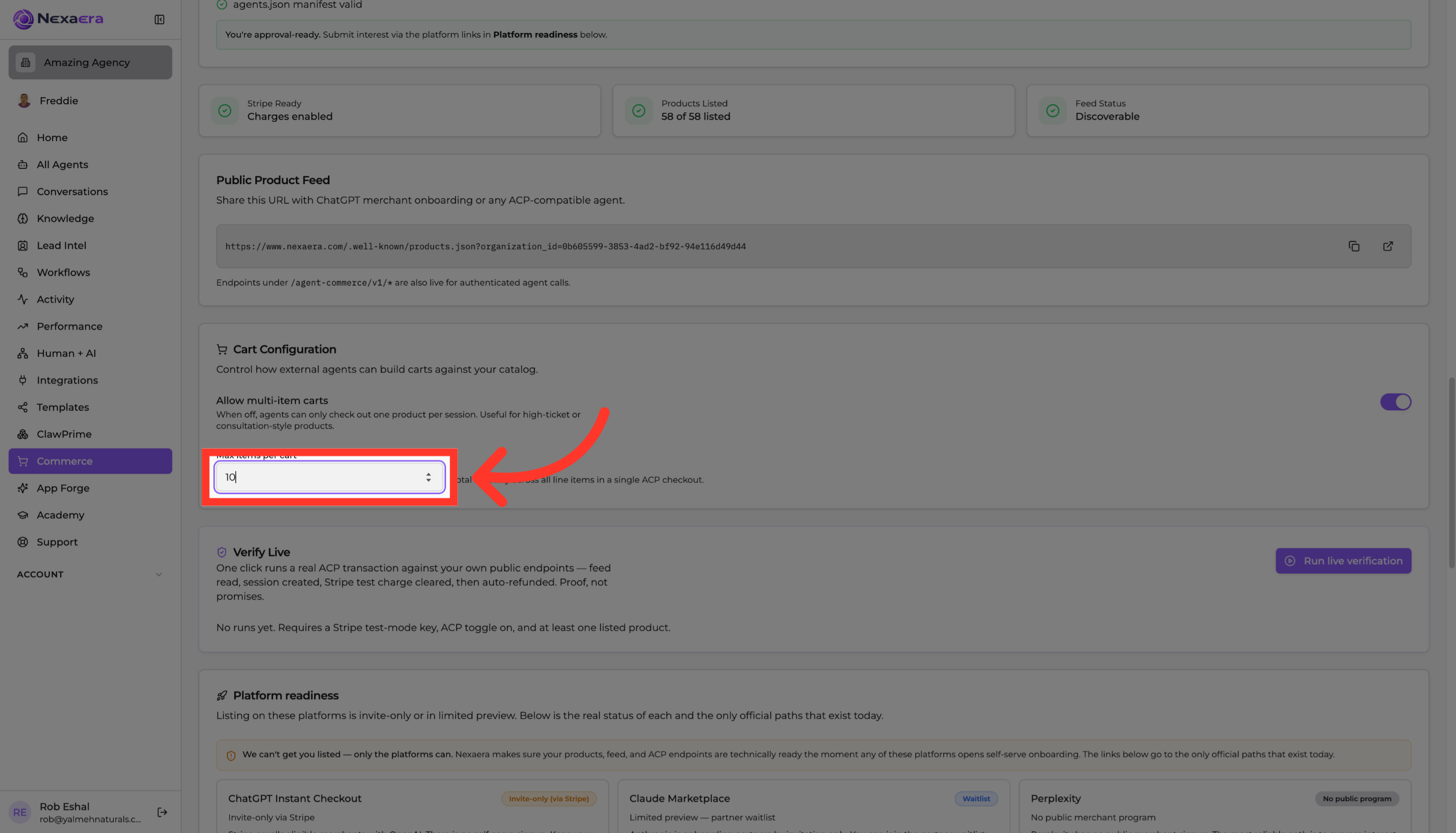Click the max items stepper arrows
This screenshot has width=1456, height=833.
click(x=428, y=477)
